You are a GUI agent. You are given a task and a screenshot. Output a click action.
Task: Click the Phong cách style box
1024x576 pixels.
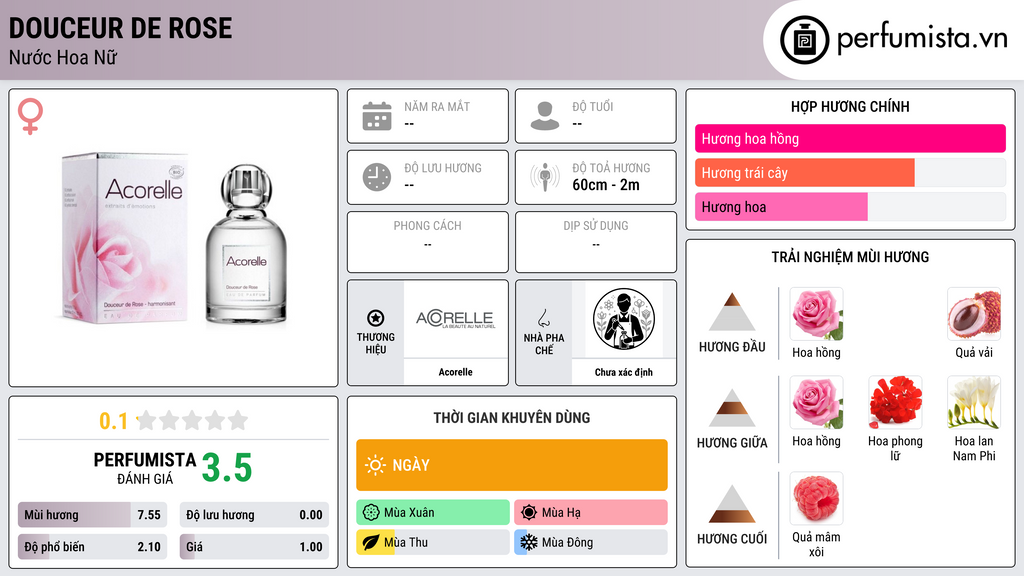pos(428,242)
